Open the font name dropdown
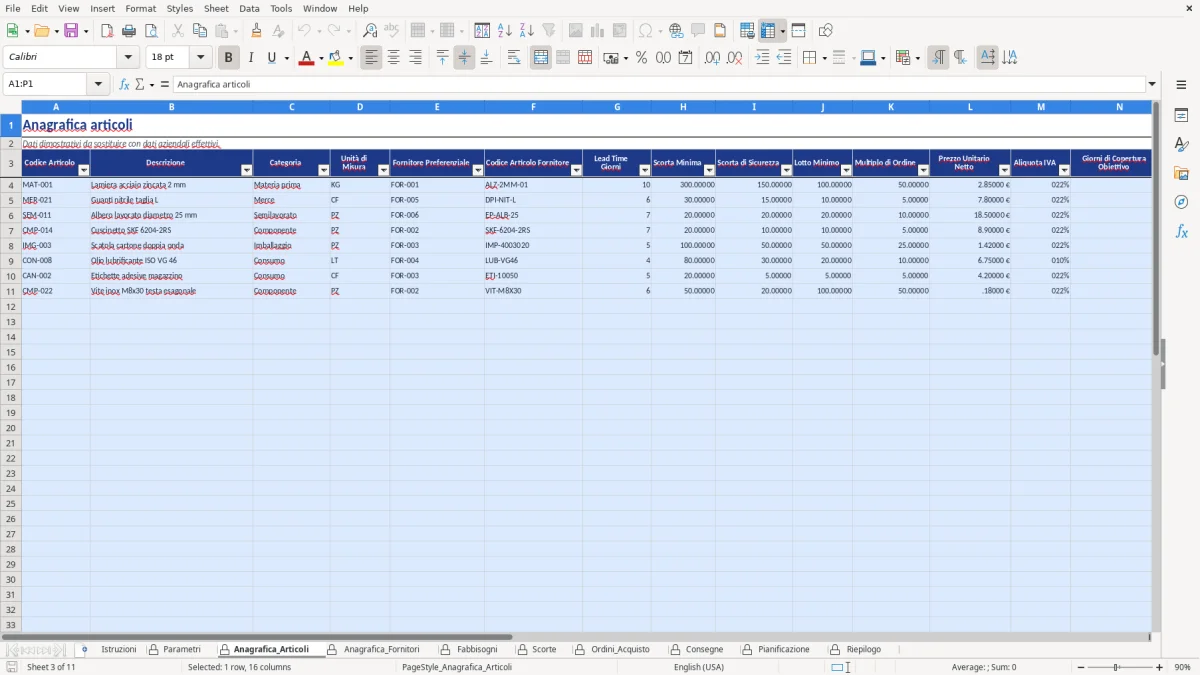 pos(128,58)
